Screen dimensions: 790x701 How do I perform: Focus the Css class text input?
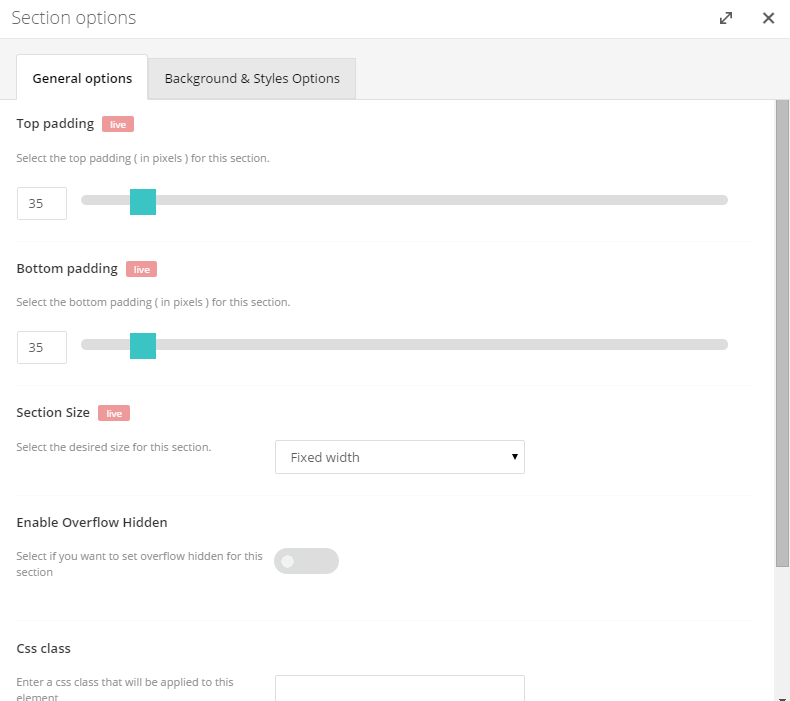[400, 688]
